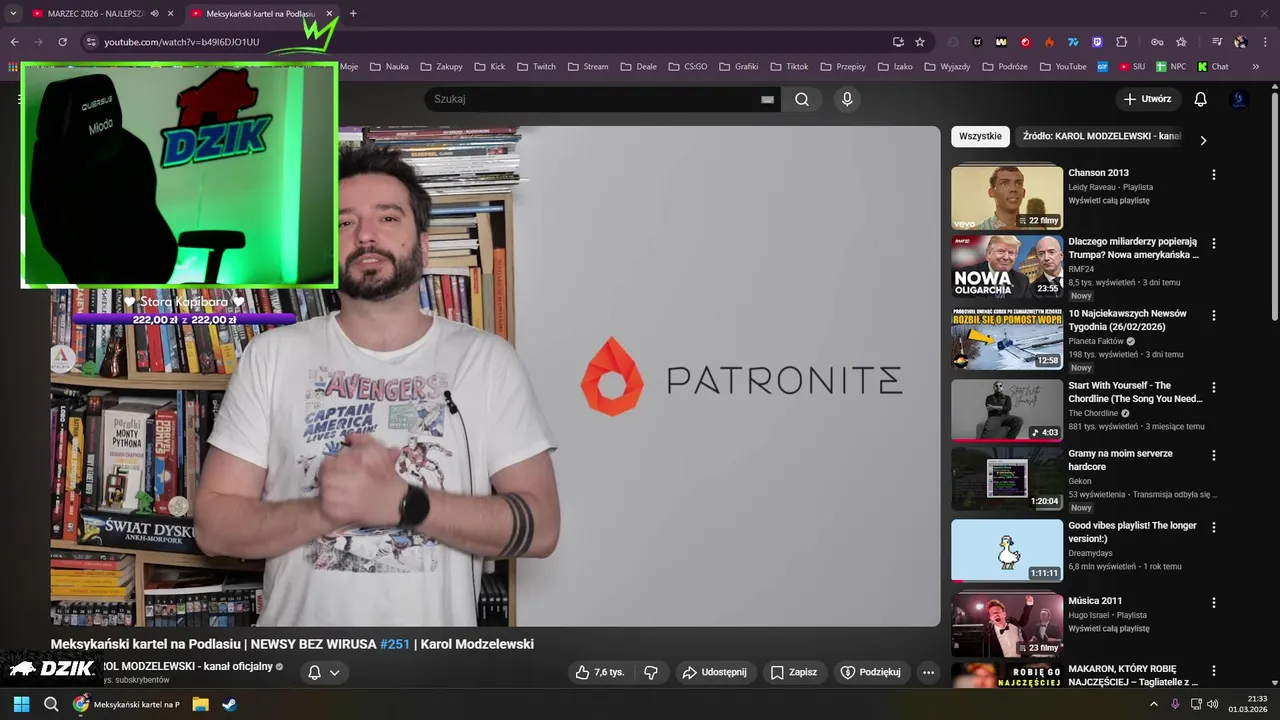The width and height of the screenshot is (1280, 720).
Task: Click the Utwórz create button
Action: [x=1147, y=99]
